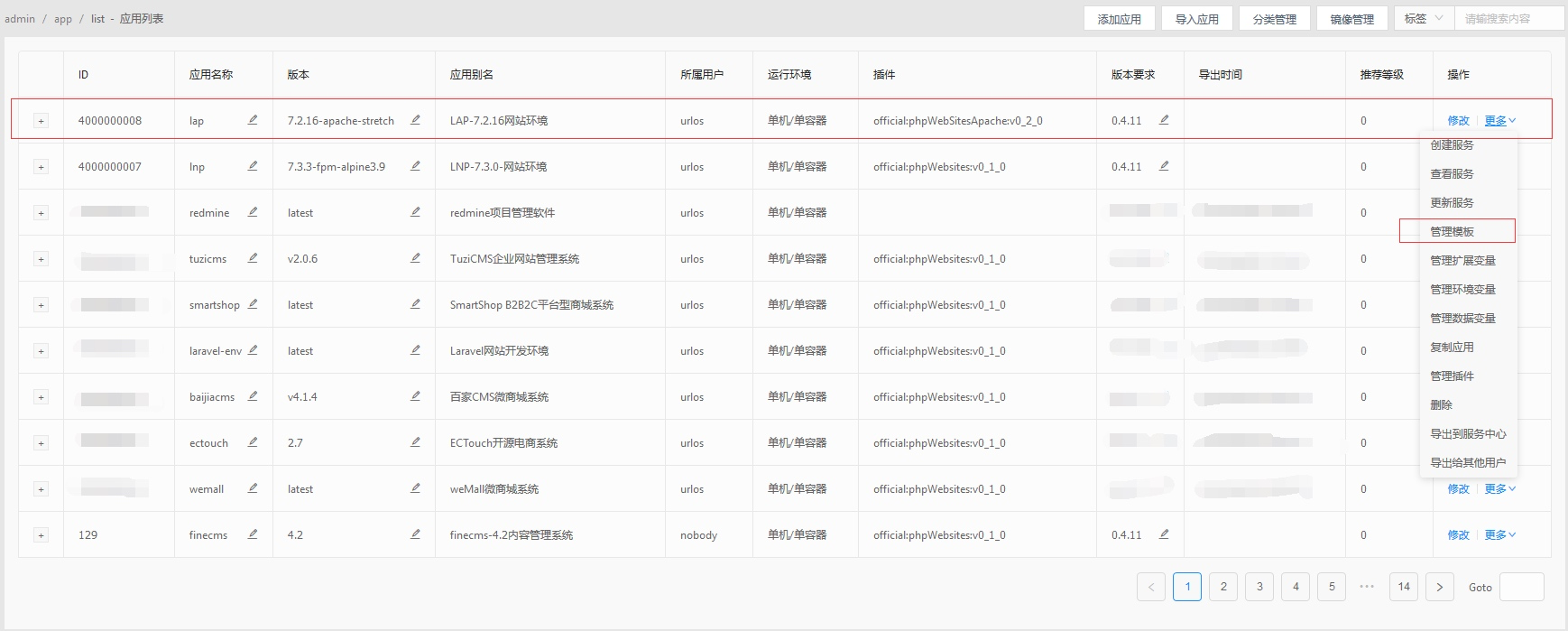Go to last page 14

tap(1404, 587)
